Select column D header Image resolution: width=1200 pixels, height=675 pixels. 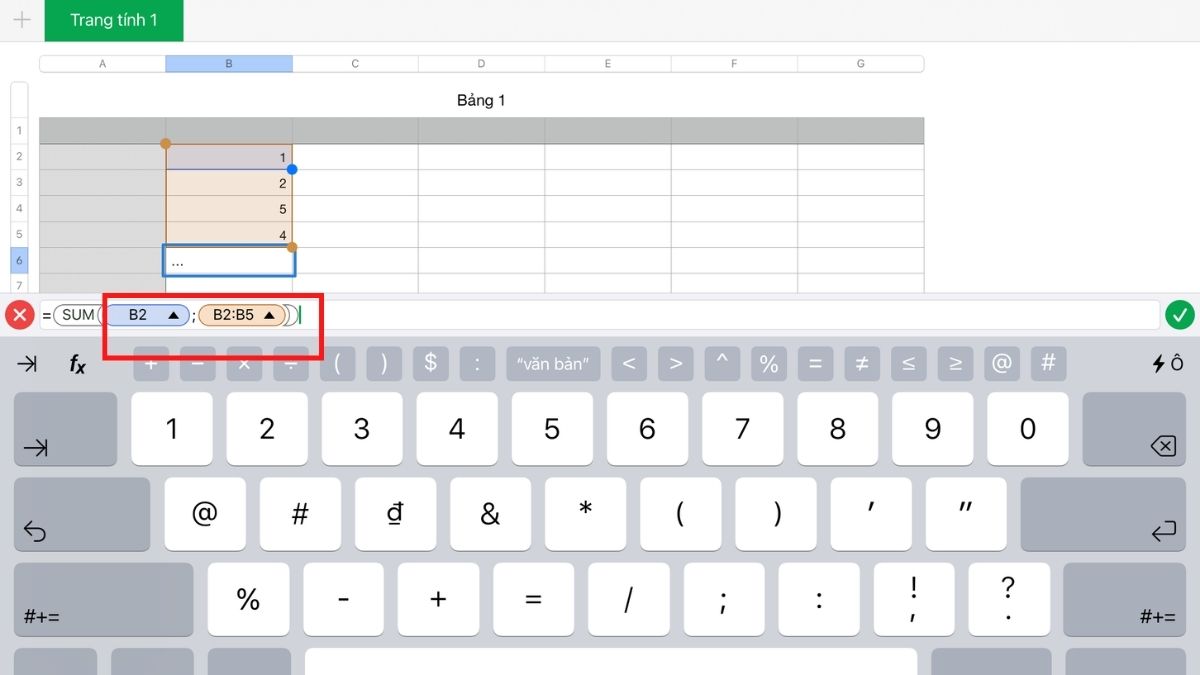(x=481, y=64)
